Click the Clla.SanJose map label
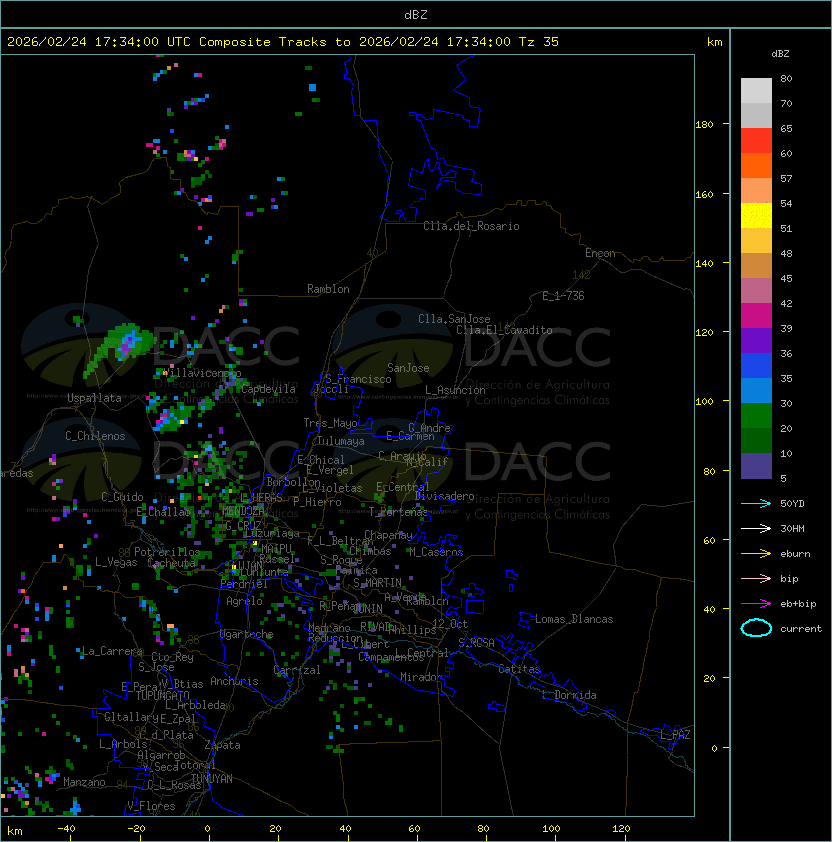 tap(454, 319)
